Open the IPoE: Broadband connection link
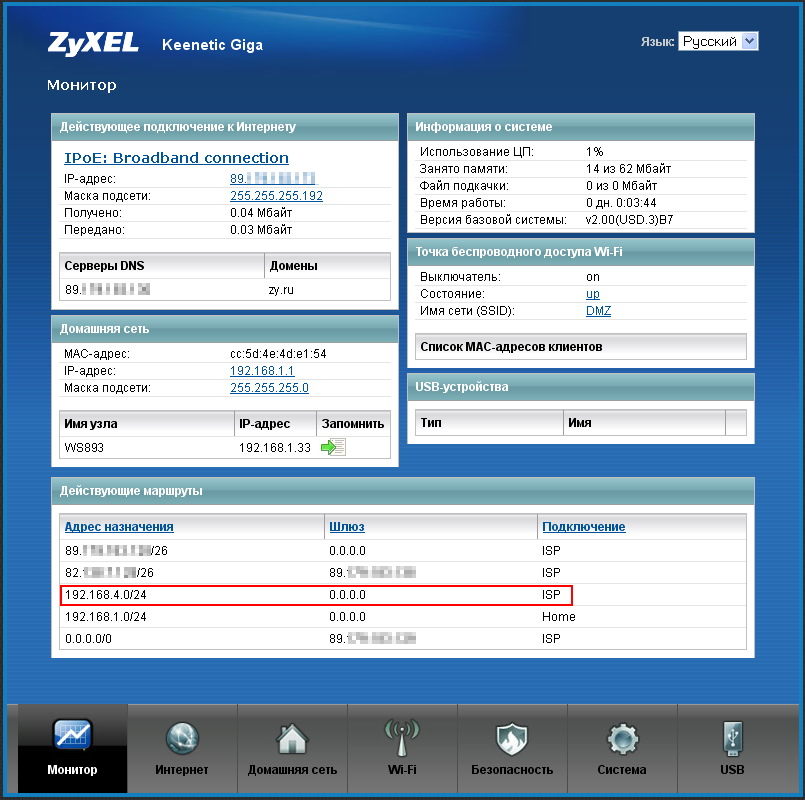The image size is (805, 800). (176, 158)
